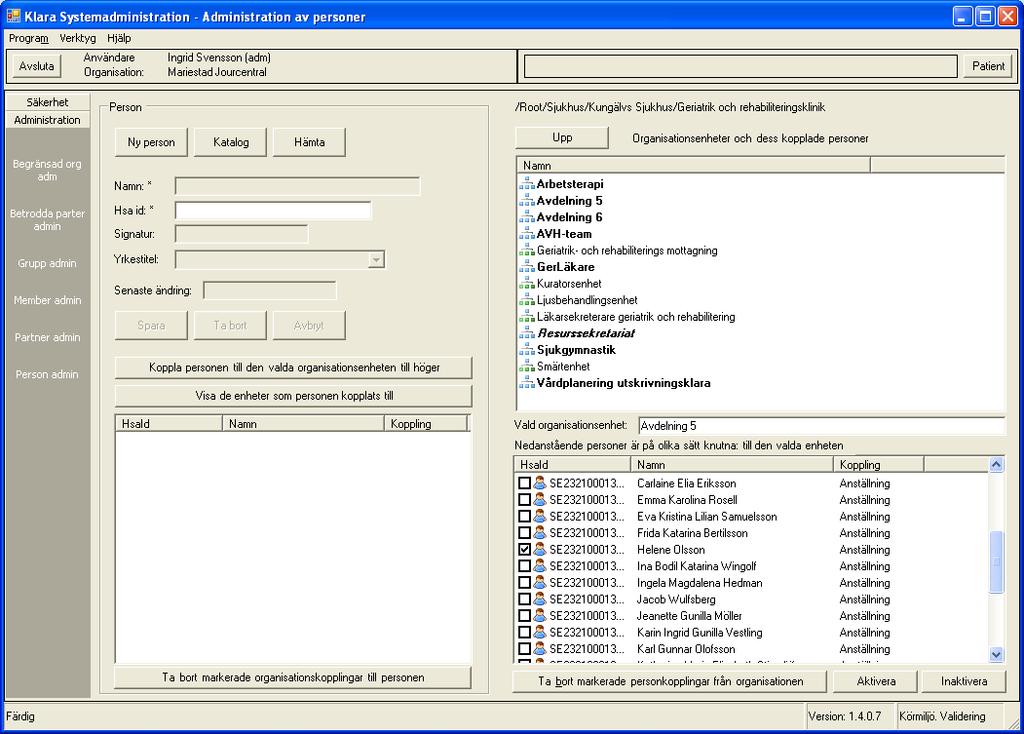Click the org unit icon beside Resurssekretariat
Viewport: 1024px width, 734px height.
tap(527, 333)
